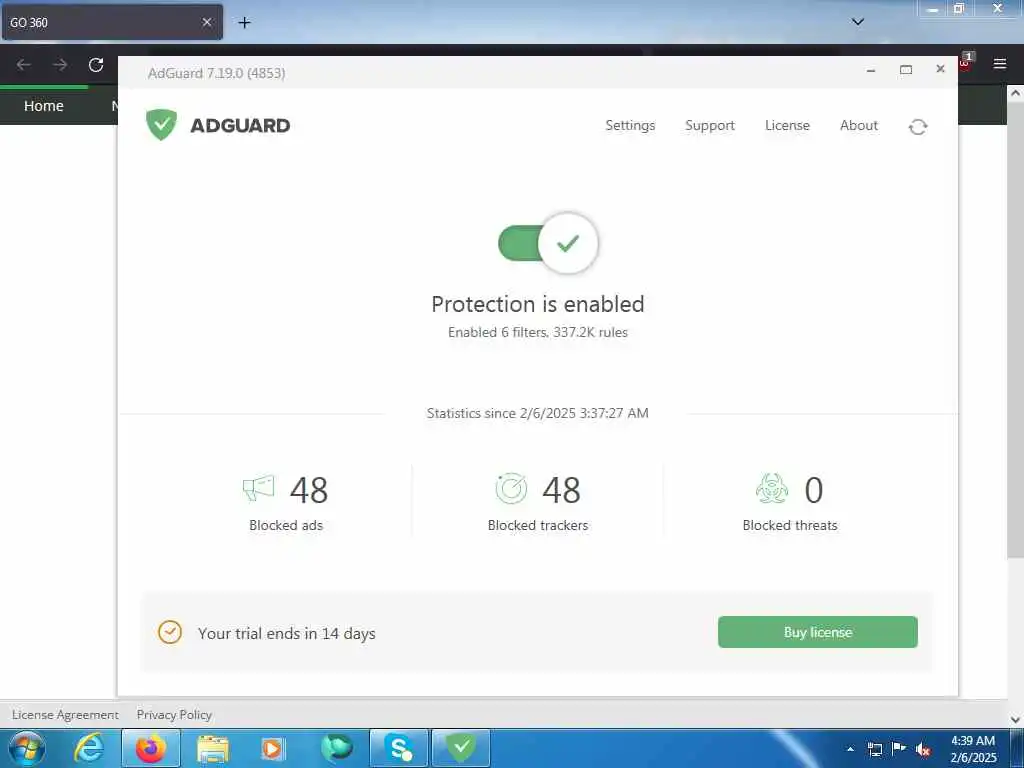The height and width of the screenshot is (768, 1024).
Task: Reload the page in the browser
Action: pyautogui.click(x=96, y=65)
